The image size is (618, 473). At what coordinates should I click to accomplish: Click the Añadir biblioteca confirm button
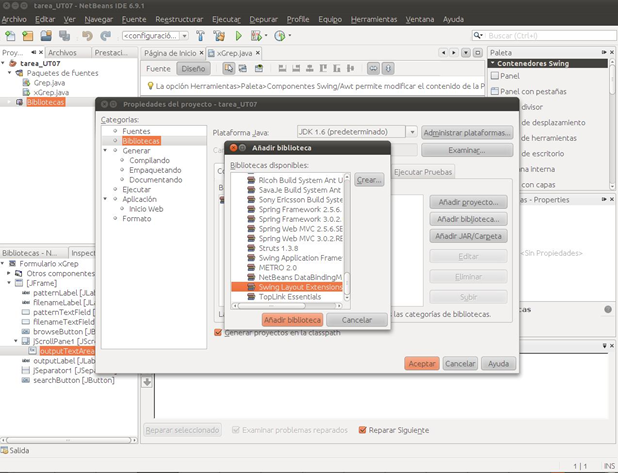tap(292, 320)
